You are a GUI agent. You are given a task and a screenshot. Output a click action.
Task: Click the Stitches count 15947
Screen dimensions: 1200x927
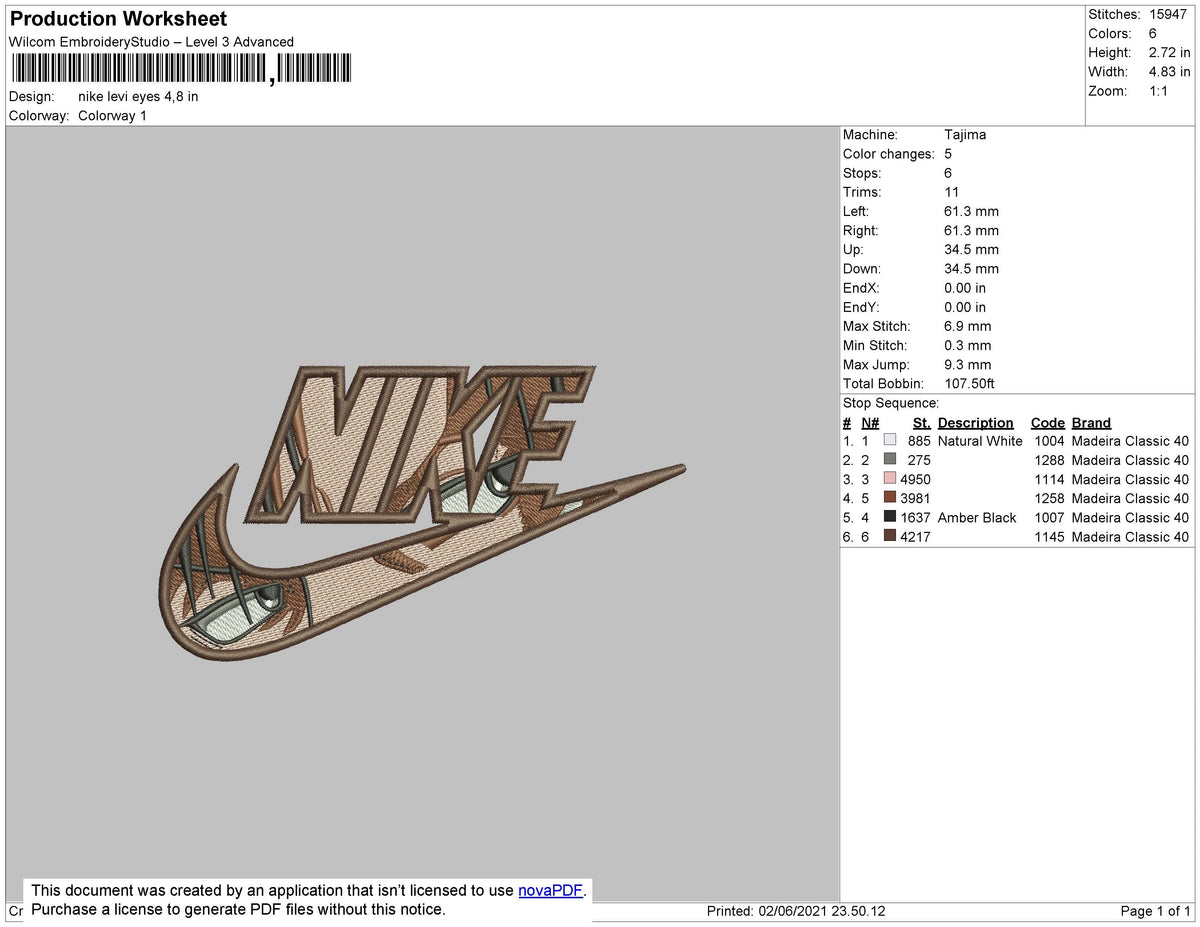(x=1167, y=14)
